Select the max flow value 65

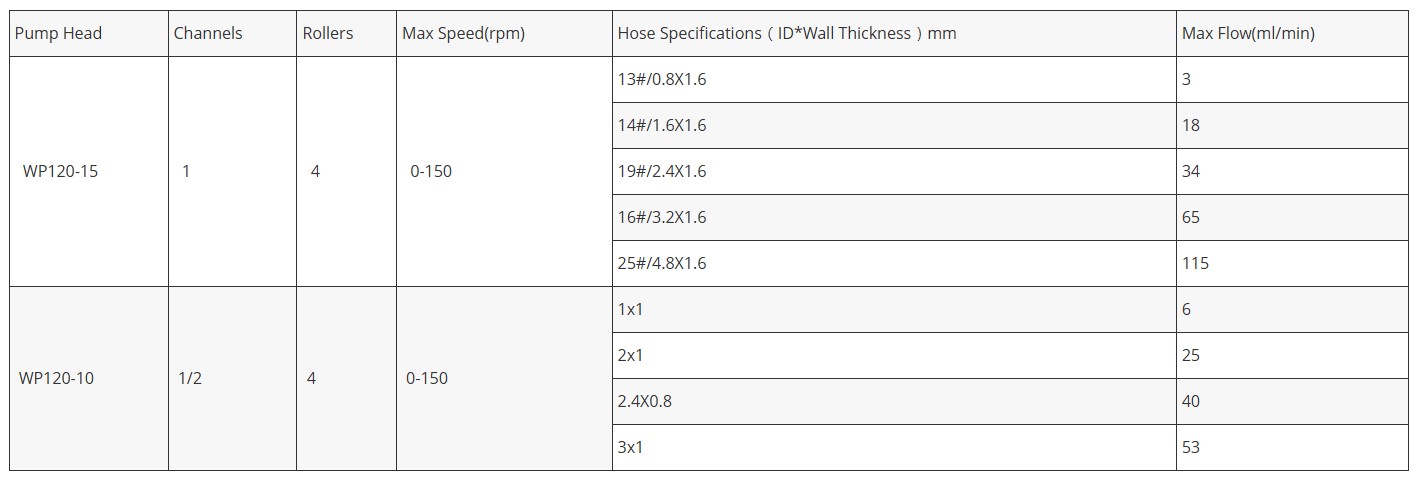click(1191, 217)
